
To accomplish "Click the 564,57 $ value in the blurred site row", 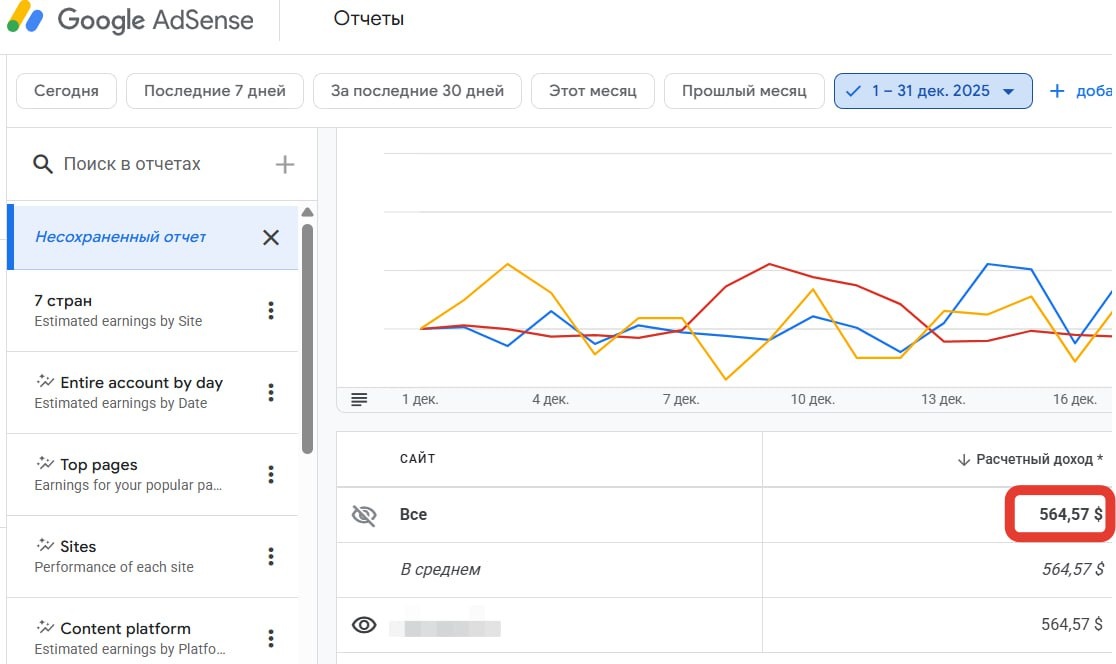I will 1072,625.
